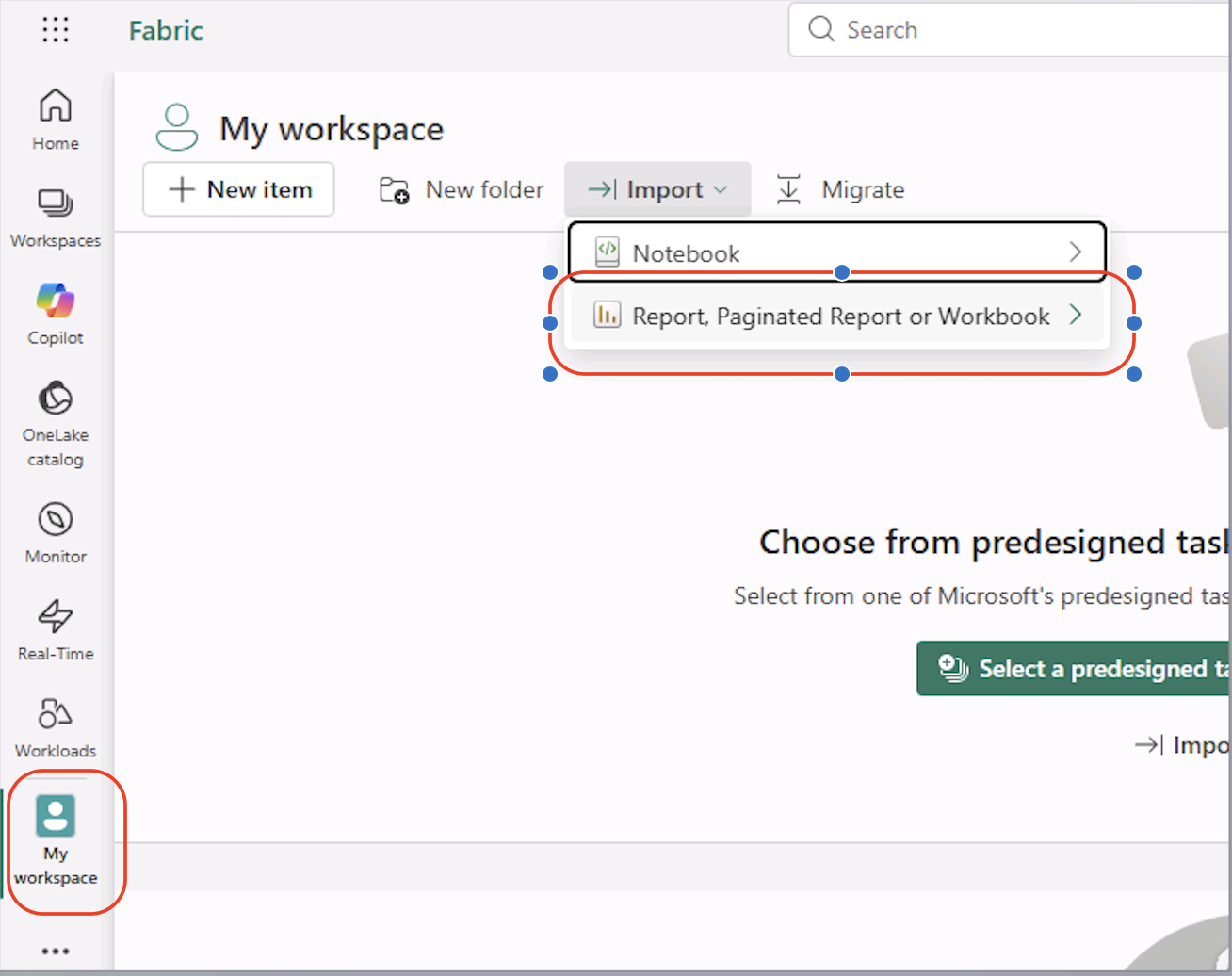This screenshot has width=1232, height=976.
Task: Go to Home in sidebar
Action: click(x=56, y=120)
